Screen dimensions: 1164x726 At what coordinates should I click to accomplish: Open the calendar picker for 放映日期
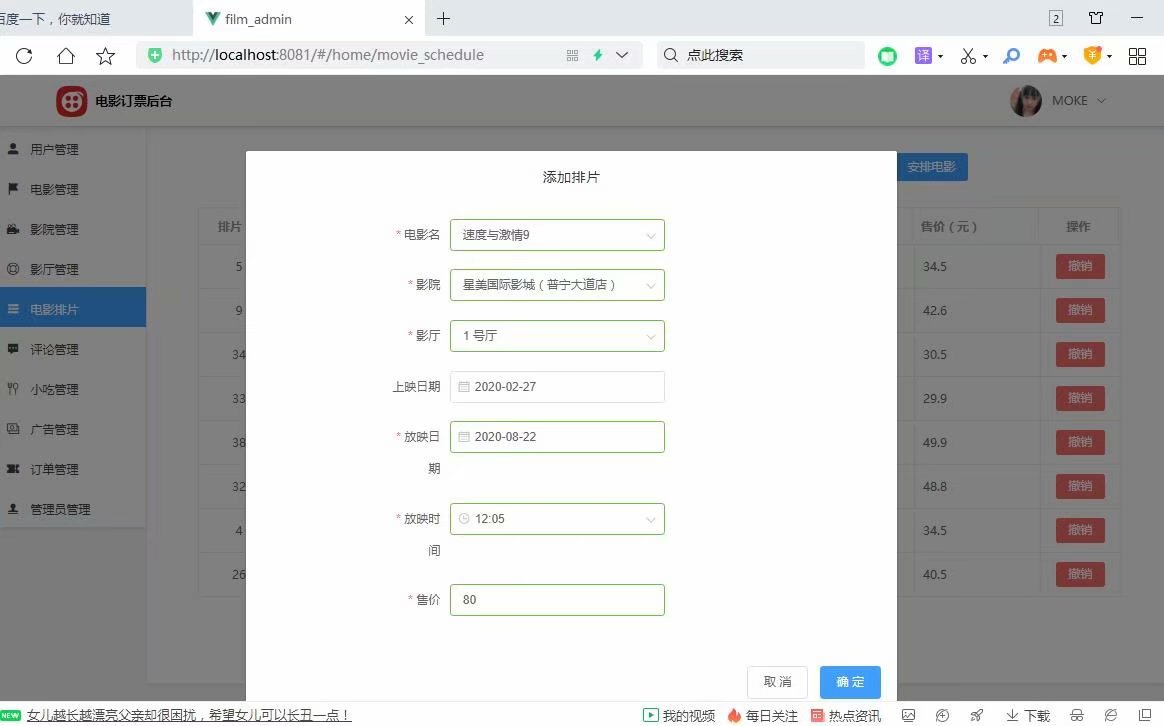[463, 436]
